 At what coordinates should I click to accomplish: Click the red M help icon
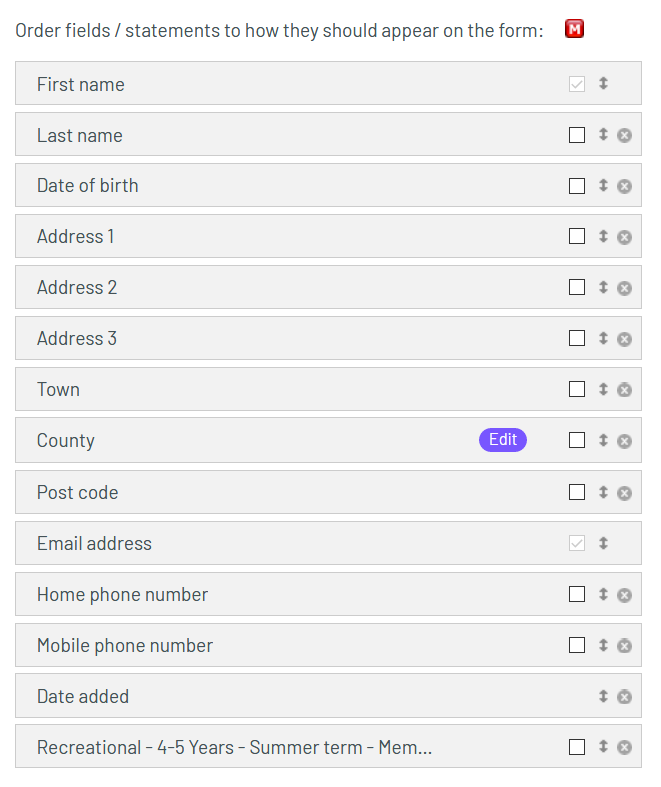coord(574,29)
